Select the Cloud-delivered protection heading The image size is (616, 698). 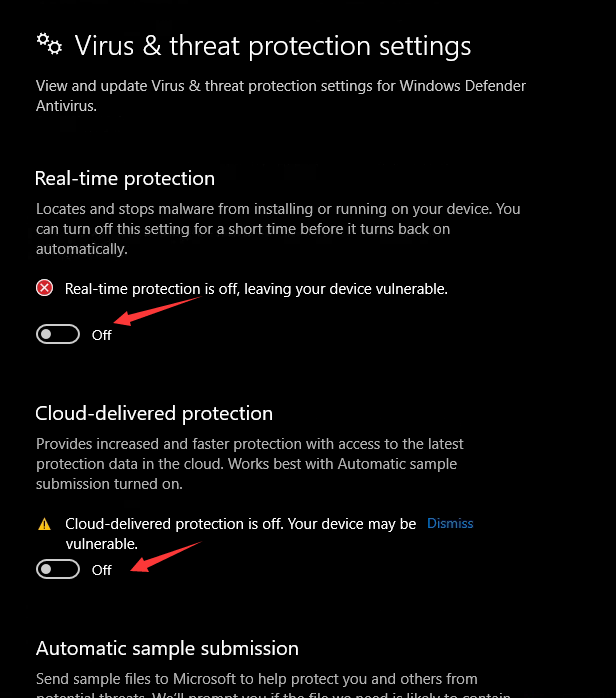[x=154, y=413]
